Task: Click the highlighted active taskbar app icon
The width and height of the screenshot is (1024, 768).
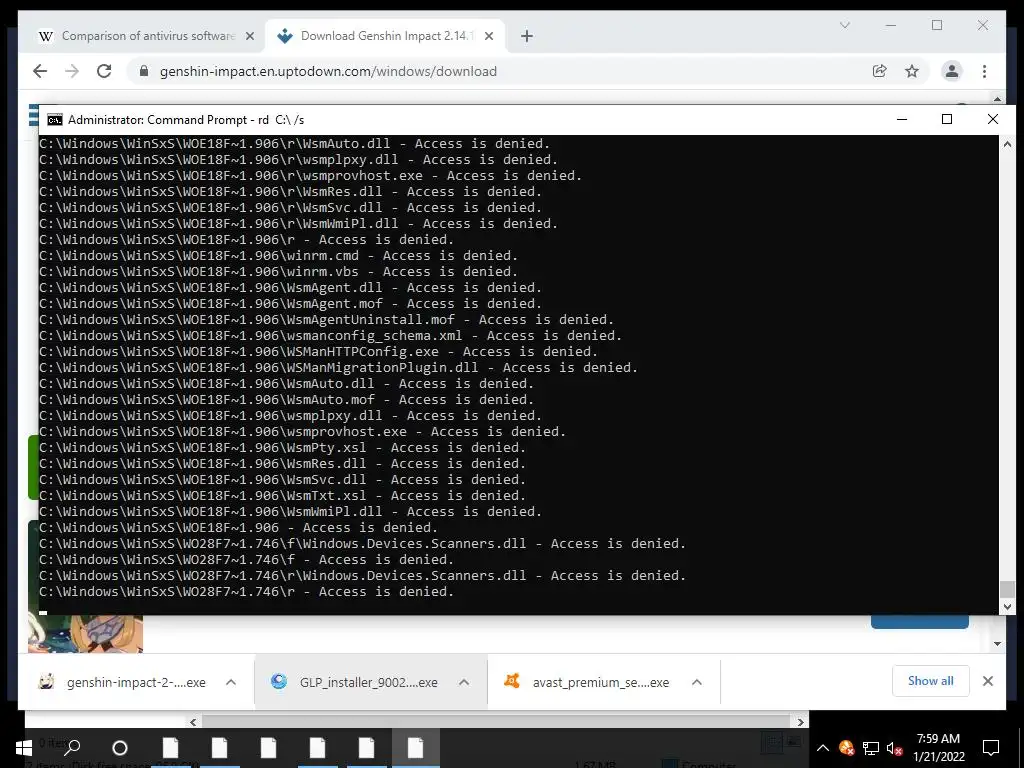Action: 415,748
